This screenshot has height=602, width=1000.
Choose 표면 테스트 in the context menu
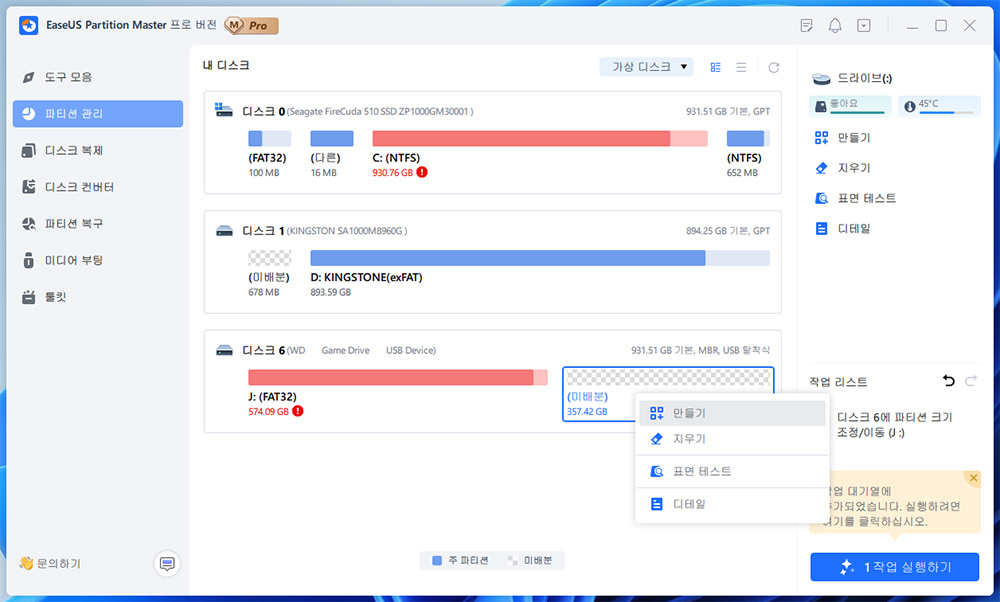(x=732, y=472)
